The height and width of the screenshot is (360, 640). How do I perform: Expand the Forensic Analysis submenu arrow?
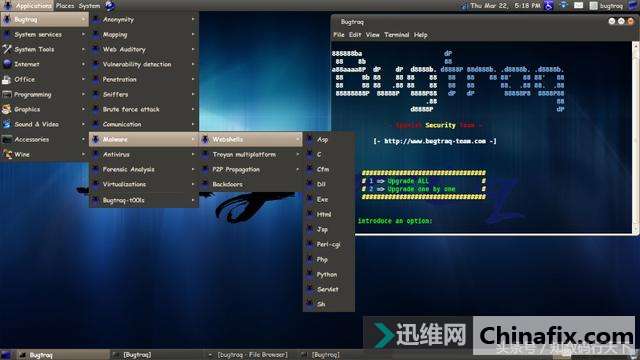193,169
